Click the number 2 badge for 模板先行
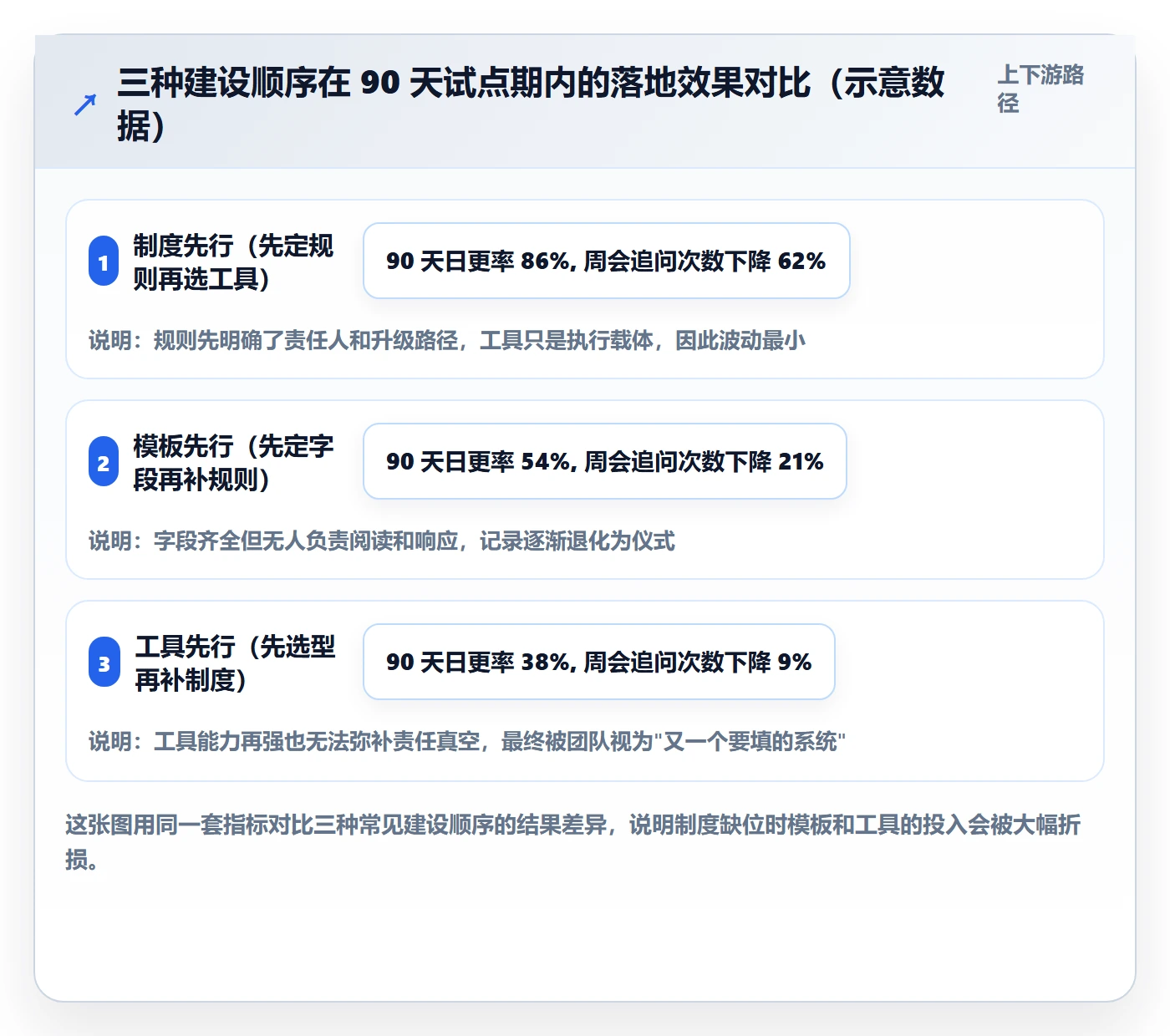The height and width of the screenshot is (1036, 1170). coord(104,463)
